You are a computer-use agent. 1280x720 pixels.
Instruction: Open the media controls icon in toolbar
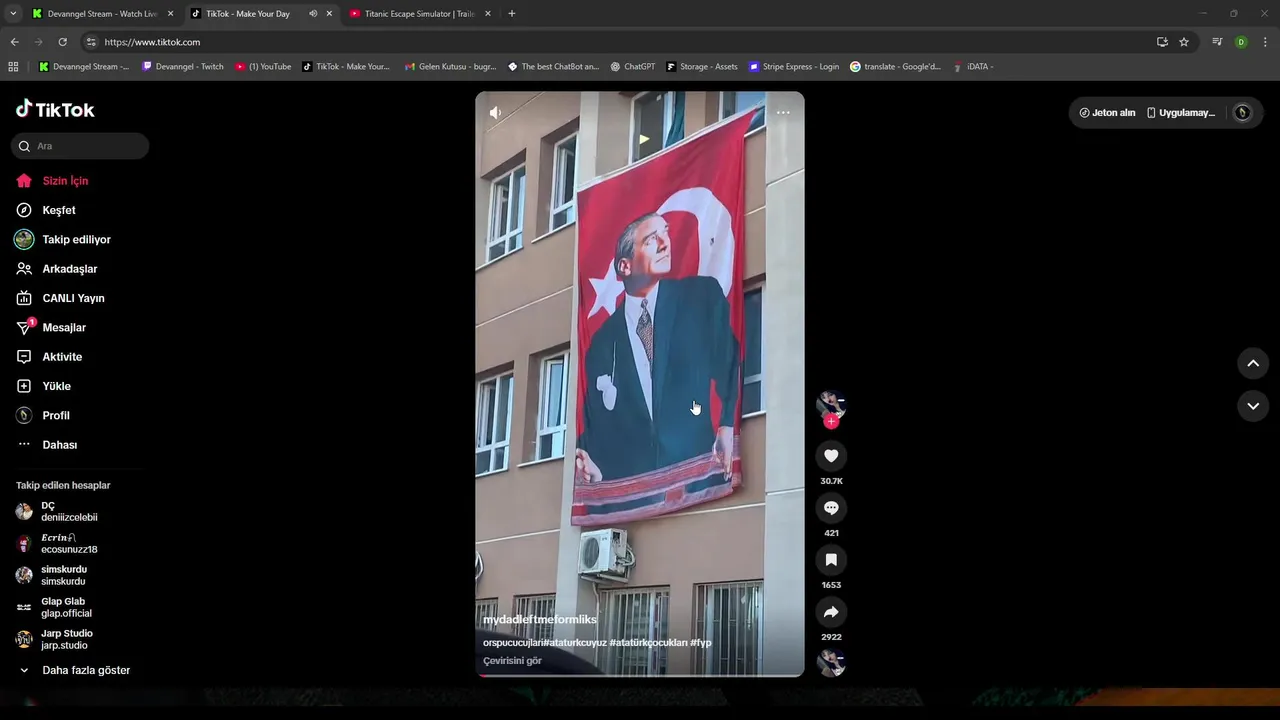click(x=1217, y=42)
